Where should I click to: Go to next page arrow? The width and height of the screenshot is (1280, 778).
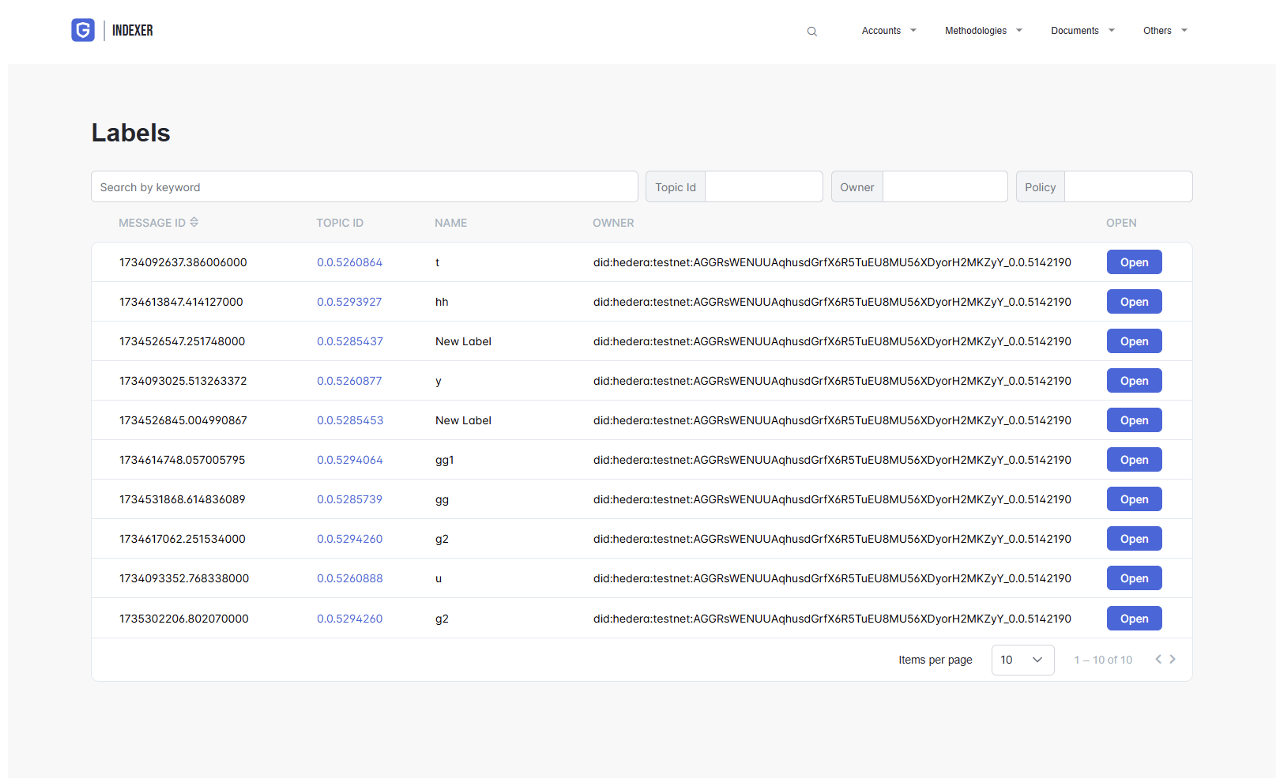click(1173, 659)
